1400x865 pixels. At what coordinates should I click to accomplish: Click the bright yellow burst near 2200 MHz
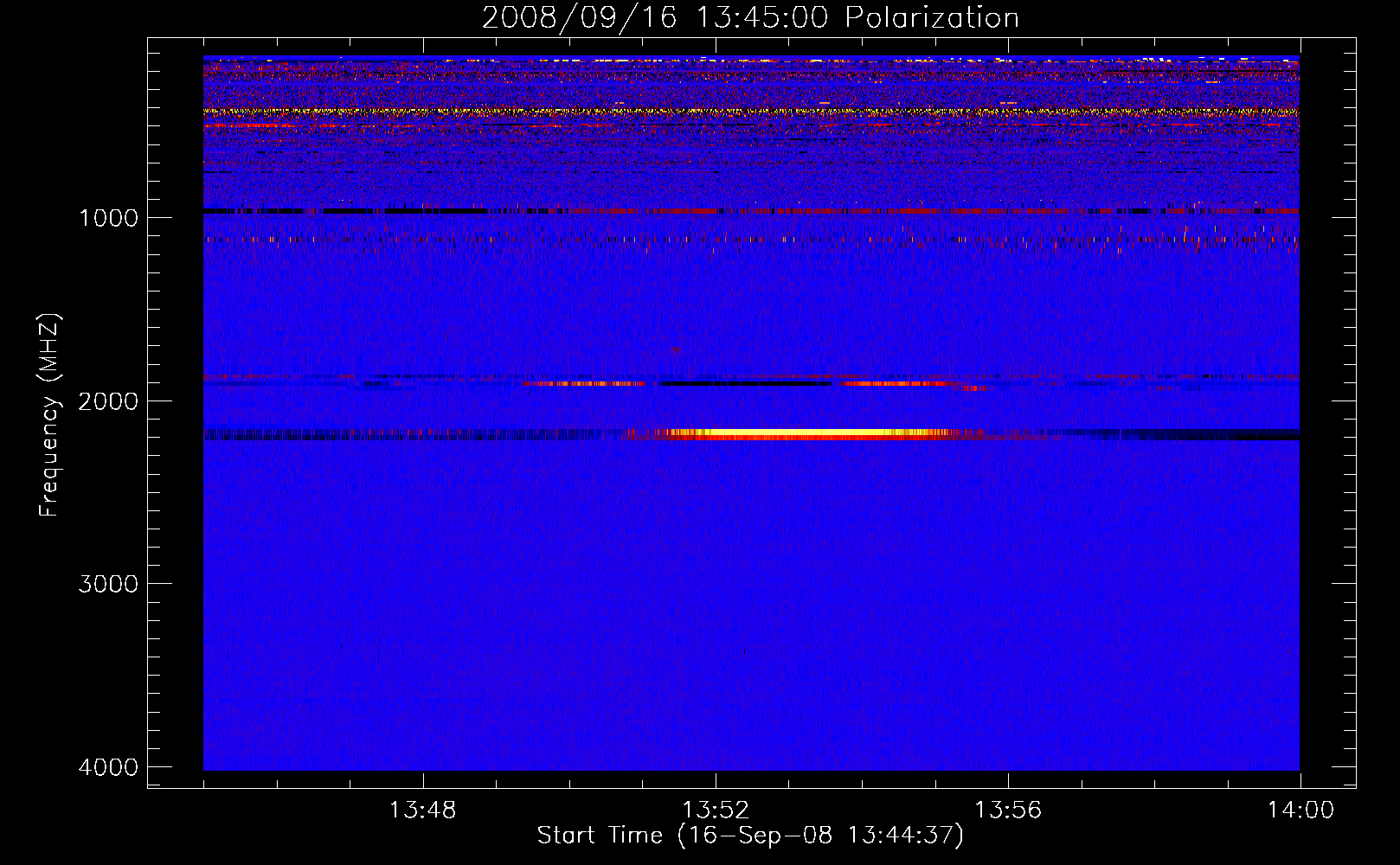click(x=805, y=434)
